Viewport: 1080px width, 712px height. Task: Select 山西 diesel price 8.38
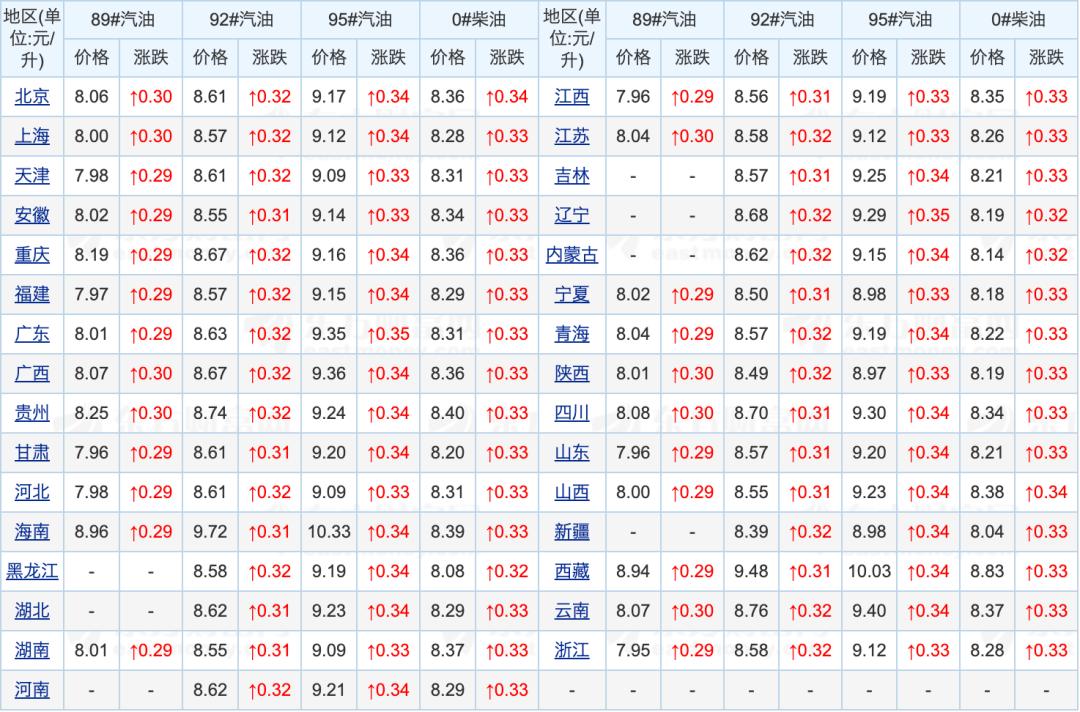point(987,492)
